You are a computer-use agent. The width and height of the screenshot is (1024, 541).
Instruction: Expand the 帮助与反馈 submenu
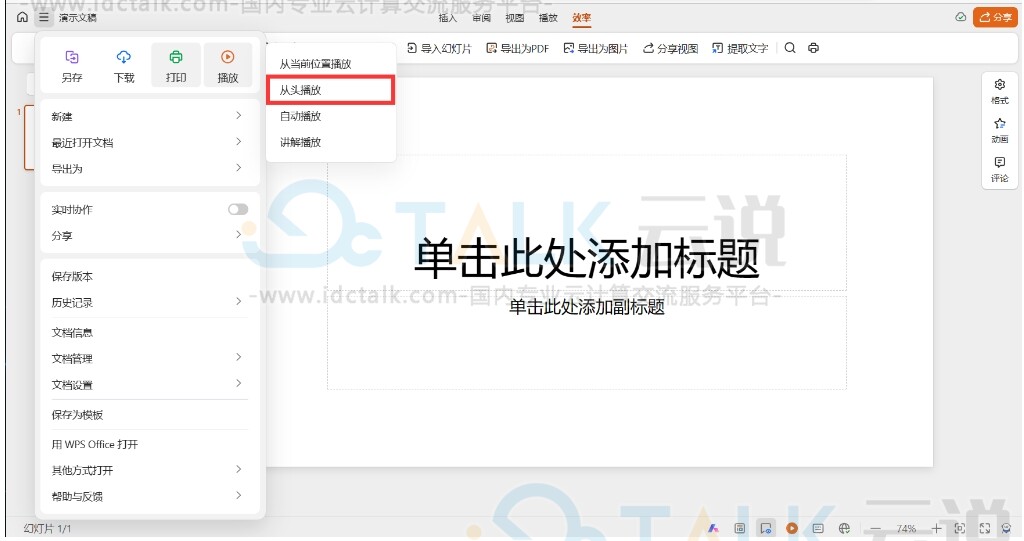tap(150, 496)
